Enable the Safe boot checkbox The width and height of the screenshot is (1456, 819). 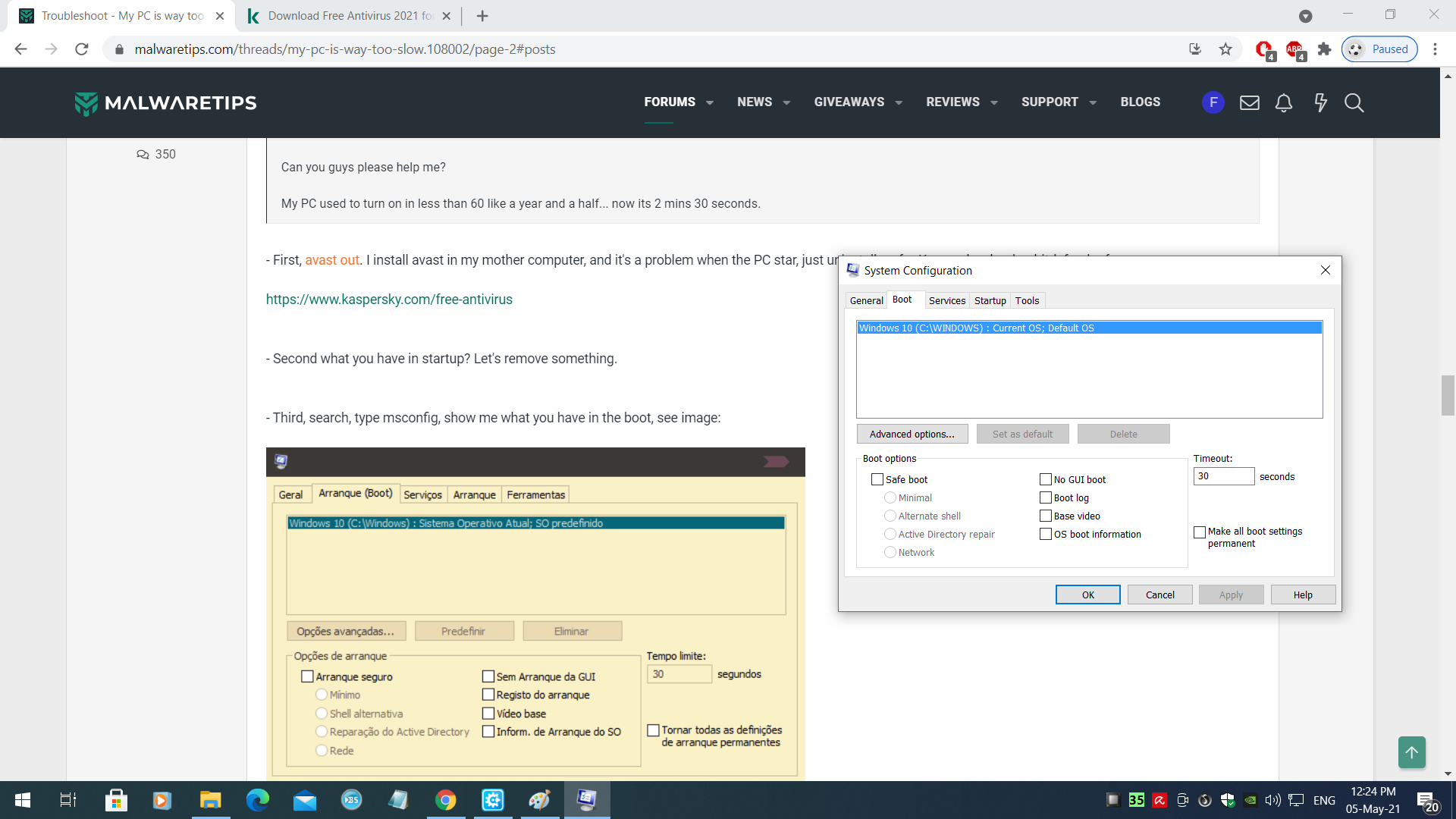pyautogui.click(x=877, y=479)
